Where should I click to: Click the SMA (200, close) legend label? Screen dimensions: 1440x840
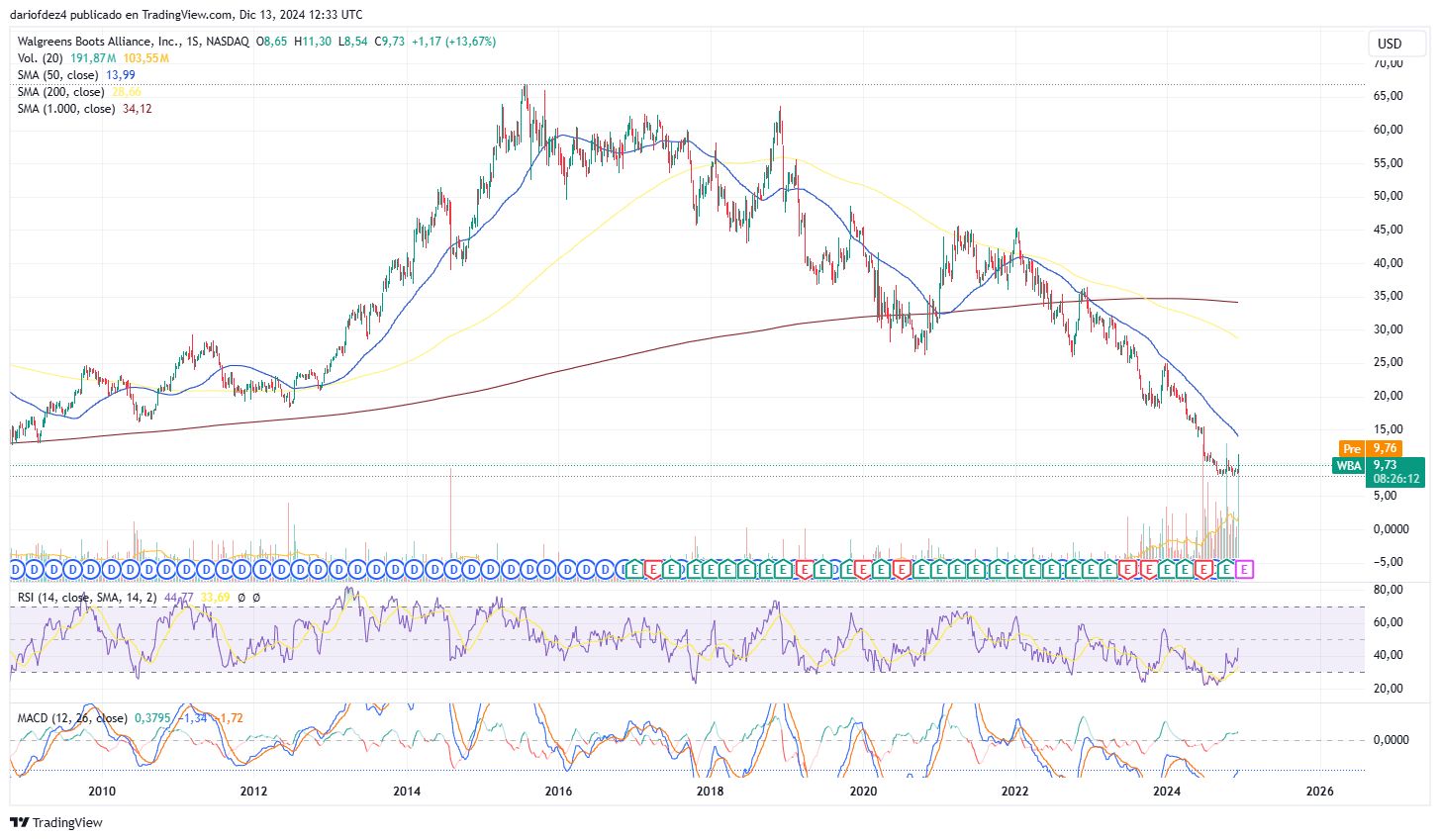(x=60, y=92)
